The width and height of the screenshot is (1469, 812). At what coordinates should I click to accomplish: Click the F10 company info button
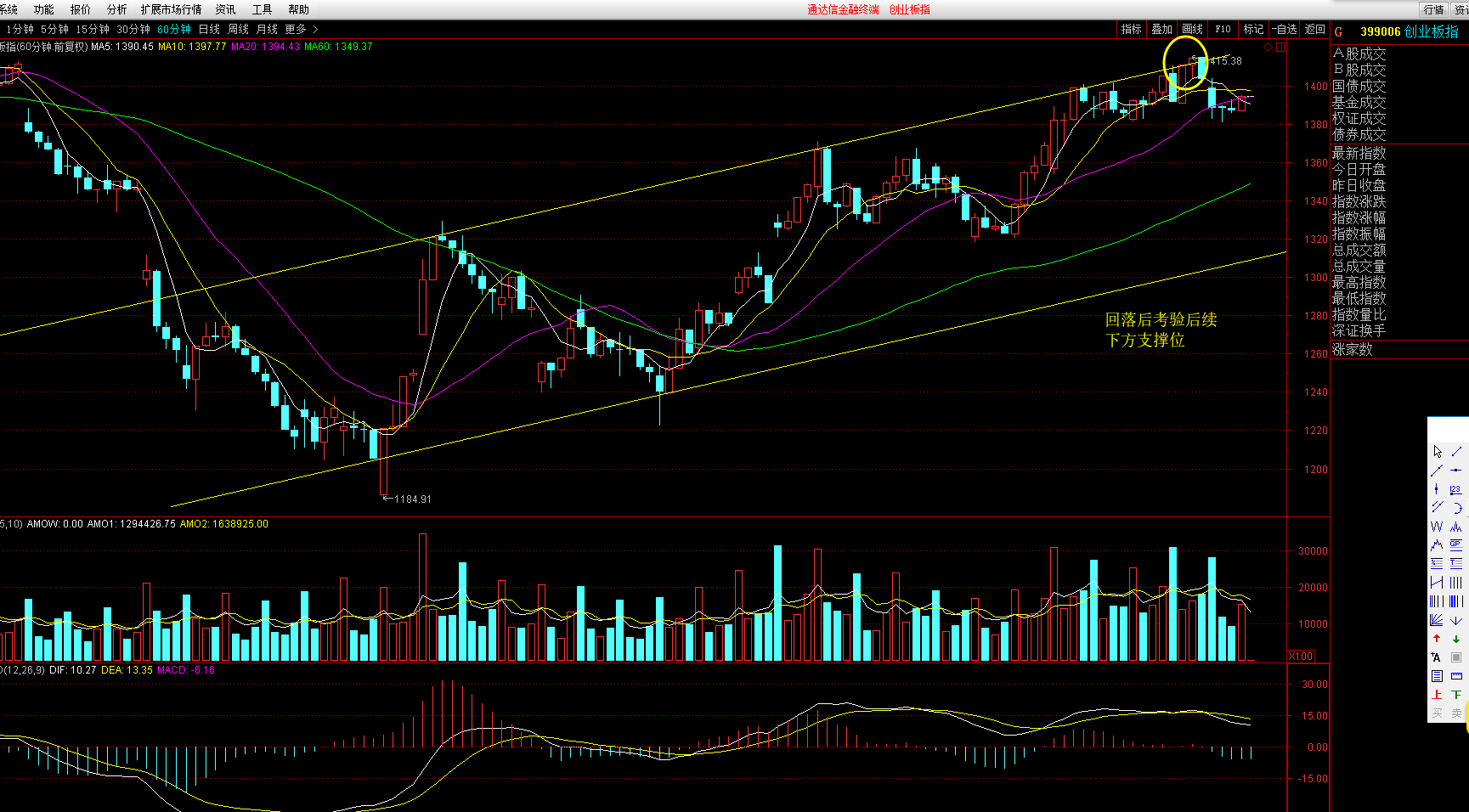1223,29
